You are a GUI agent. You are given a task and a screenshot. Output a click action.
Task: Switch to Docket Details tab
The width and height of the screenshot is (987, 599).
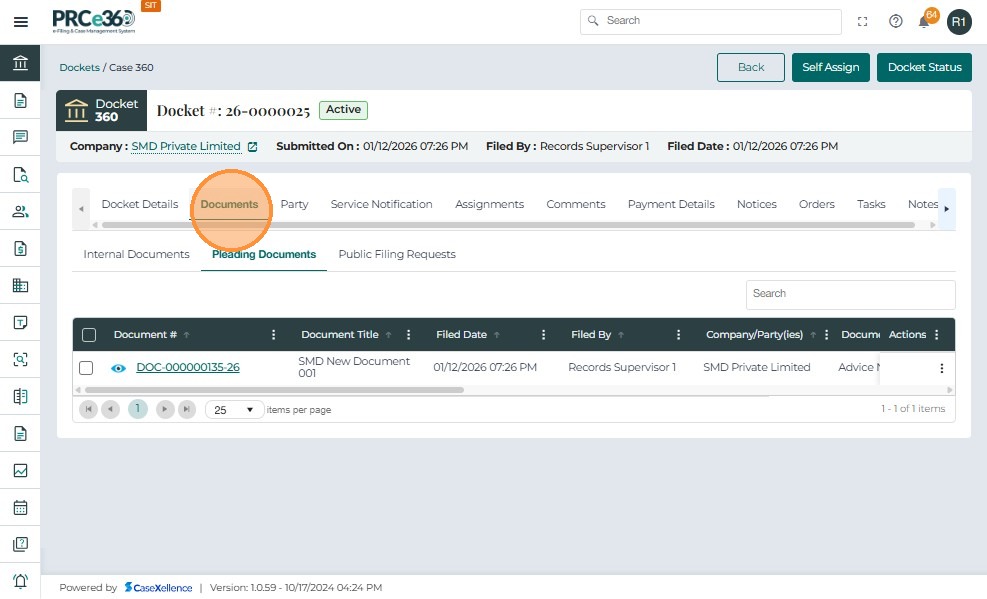pyautogui.click(x=140, y=204)
